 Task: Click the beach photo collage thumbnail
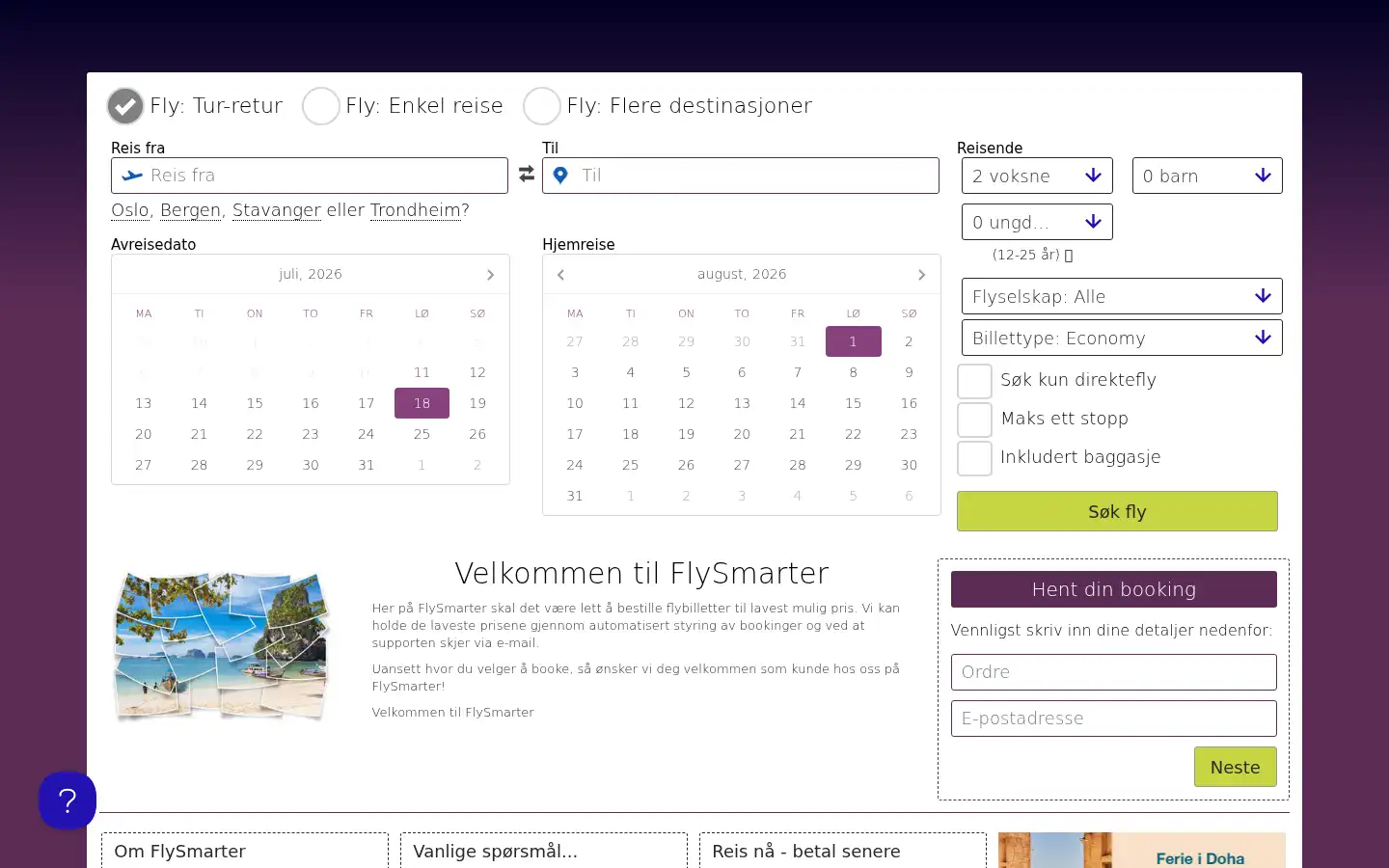coord(222,646)
